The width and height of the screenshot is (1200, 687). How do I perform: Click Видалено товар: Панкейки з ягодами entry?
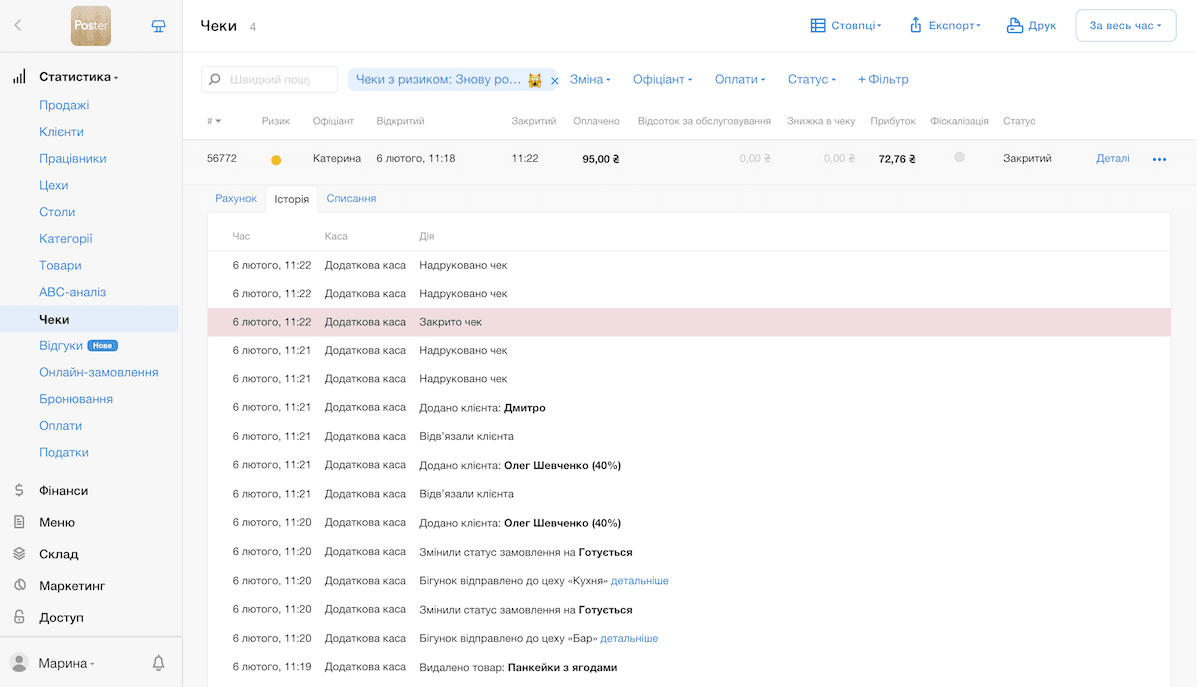(x=519, y=667)
